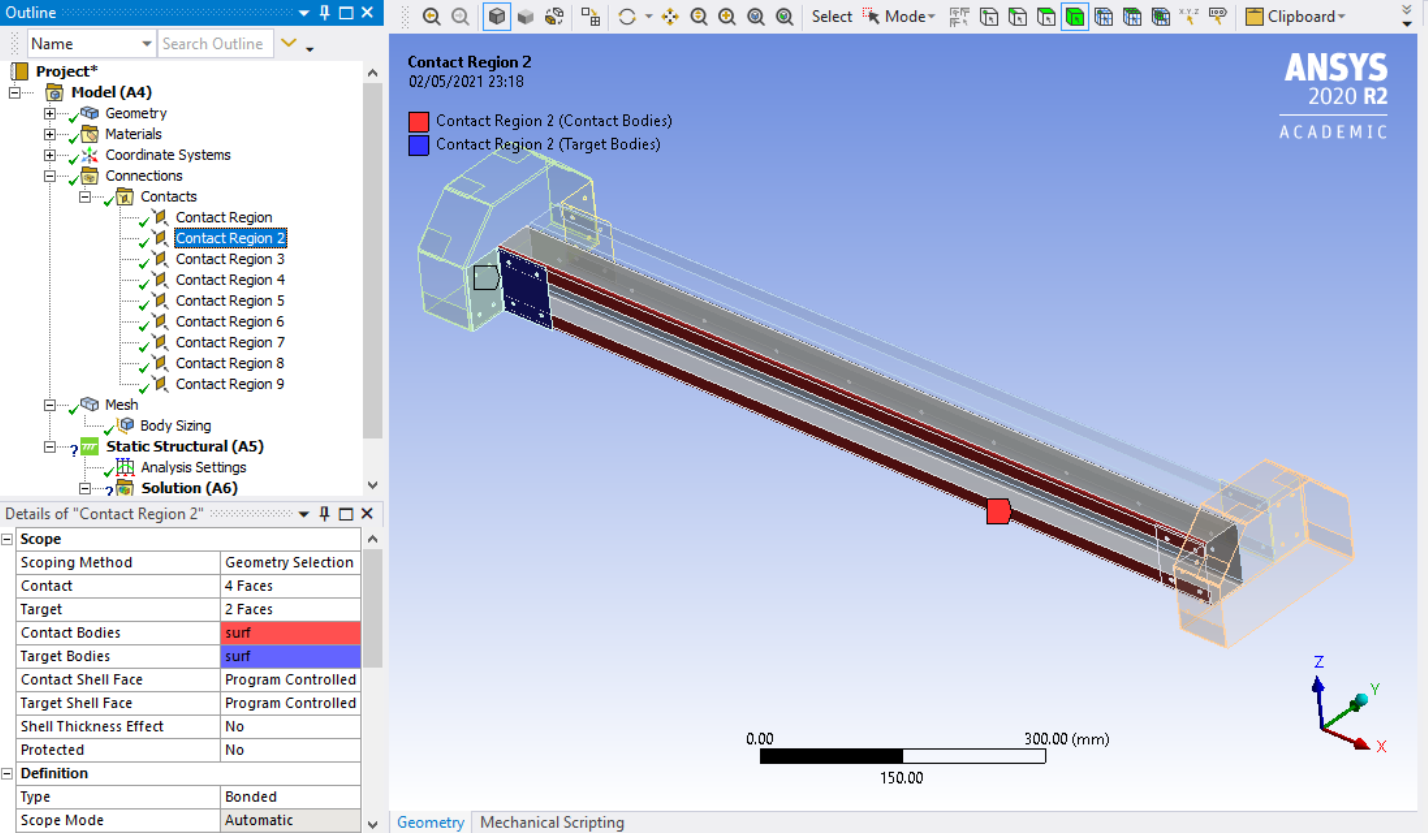This screenshot has width=1428, height=833.
Task: Click the Select button in the toolbar
Action: coord(832,16)
